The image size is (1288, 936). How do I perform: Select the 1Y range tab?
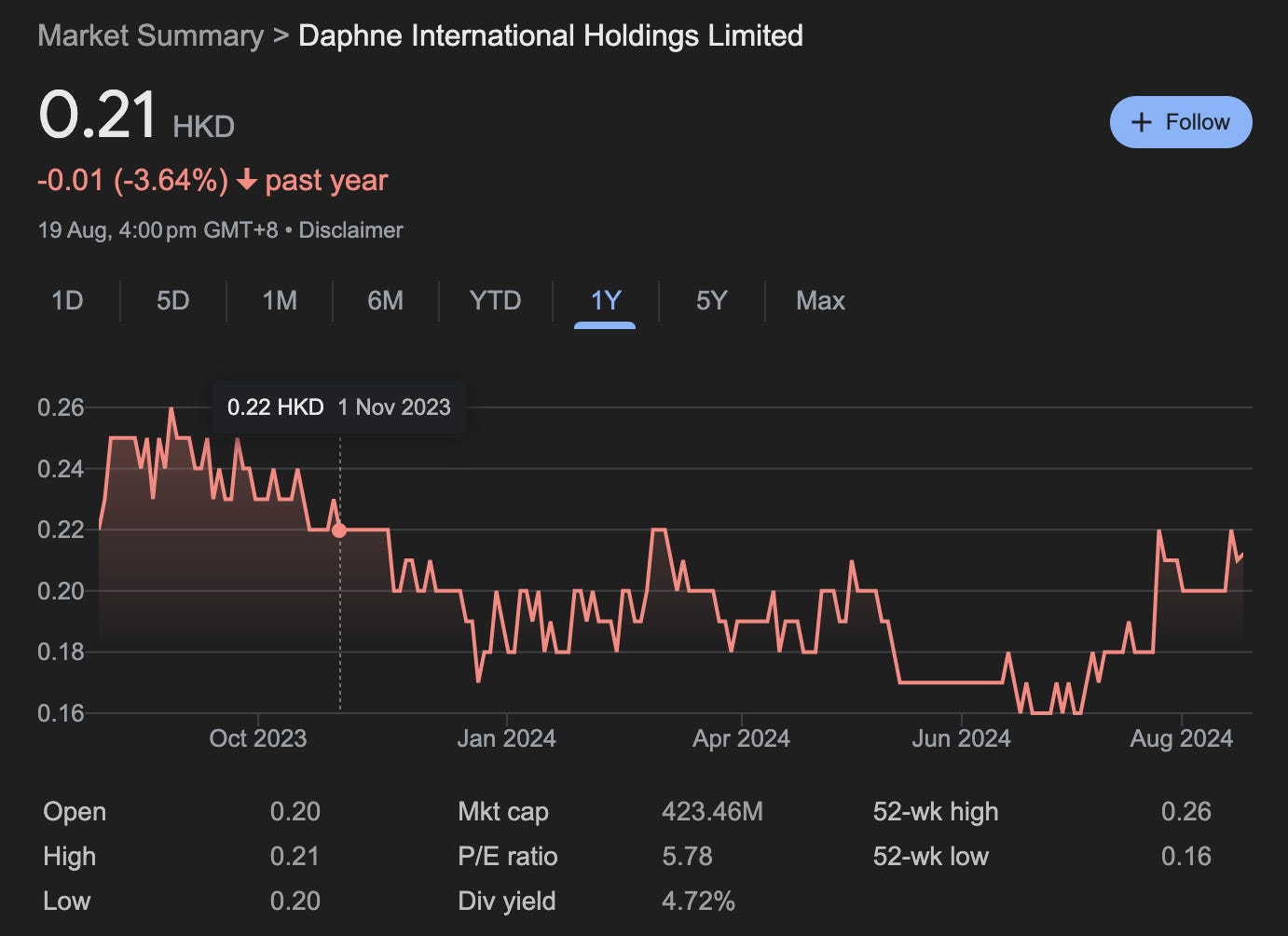(606, 300)
